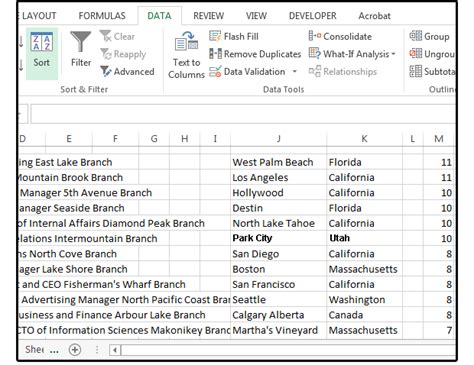Click the Ungroup outline icon
The image size is (474, 365).
415,54
